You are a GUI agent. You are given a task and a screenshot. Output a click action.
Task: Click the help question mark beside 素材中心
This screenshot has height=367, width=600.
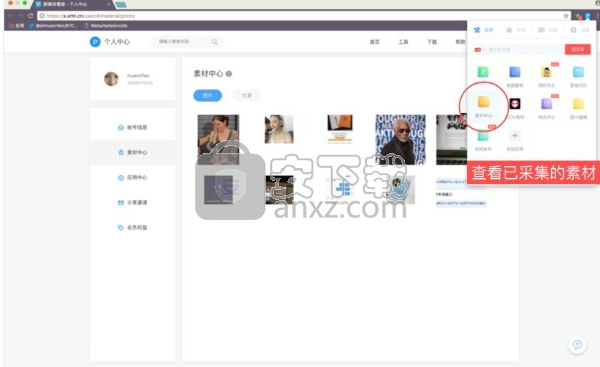click(x=229, y=73)
